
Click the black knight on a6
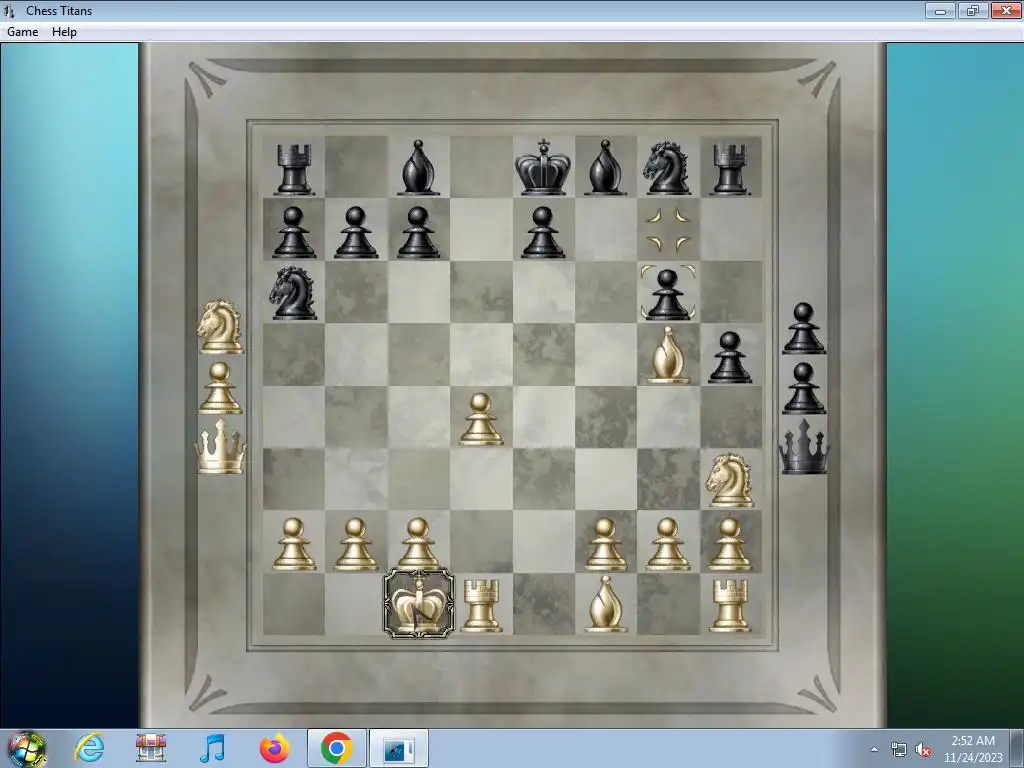(x=293, y=293)
